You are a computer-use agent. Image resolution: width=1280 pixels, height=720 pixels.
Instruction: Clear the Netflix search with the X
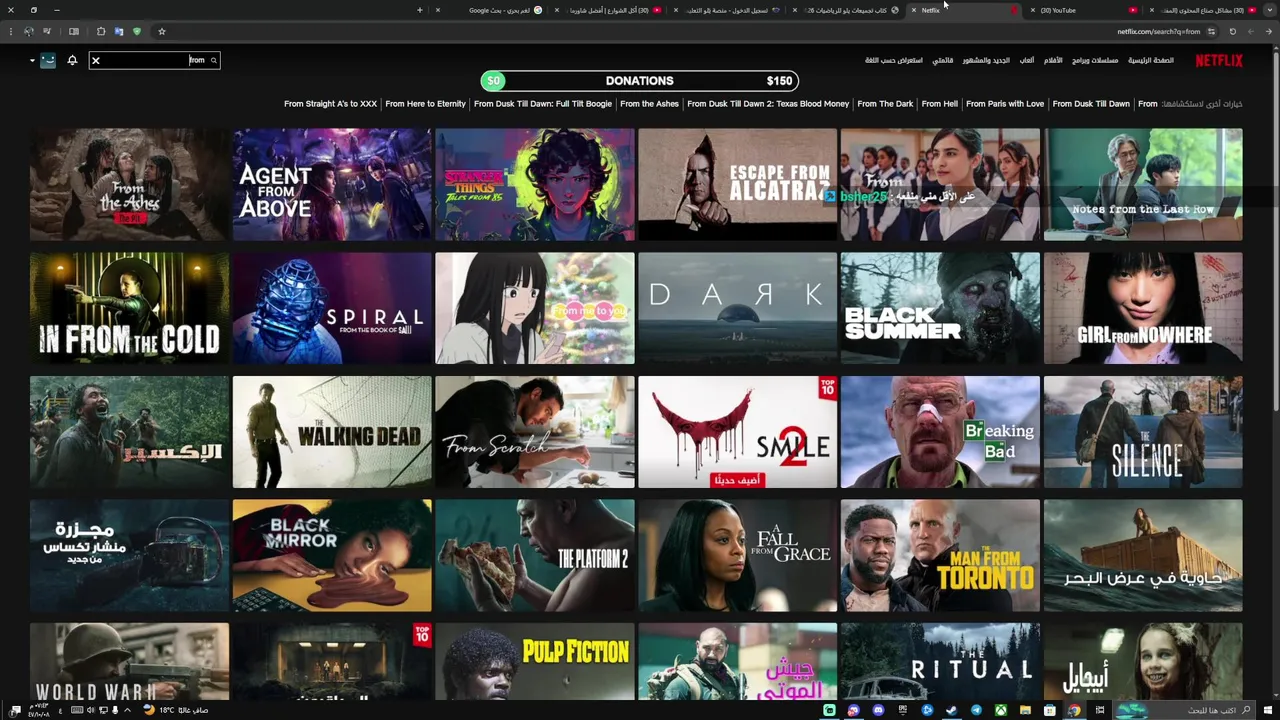96,60
